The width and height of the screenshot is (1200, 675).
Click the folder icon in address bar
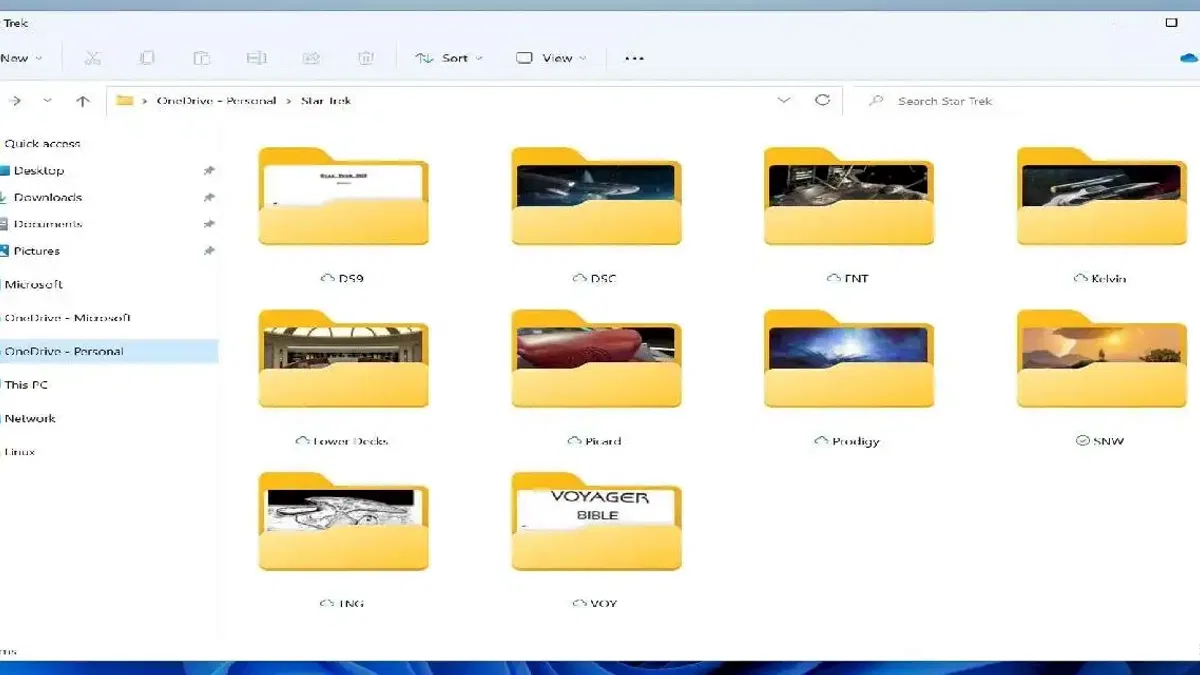(x=125, y=100)
